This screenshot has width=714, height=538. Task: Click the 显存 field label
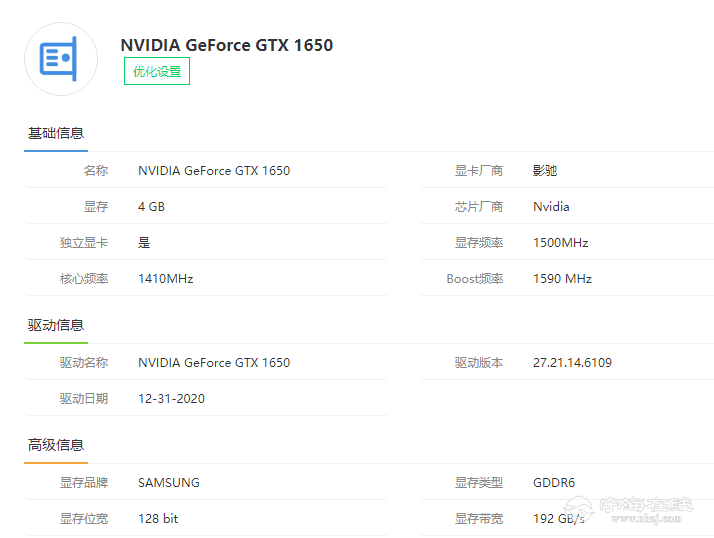point(96,207)
